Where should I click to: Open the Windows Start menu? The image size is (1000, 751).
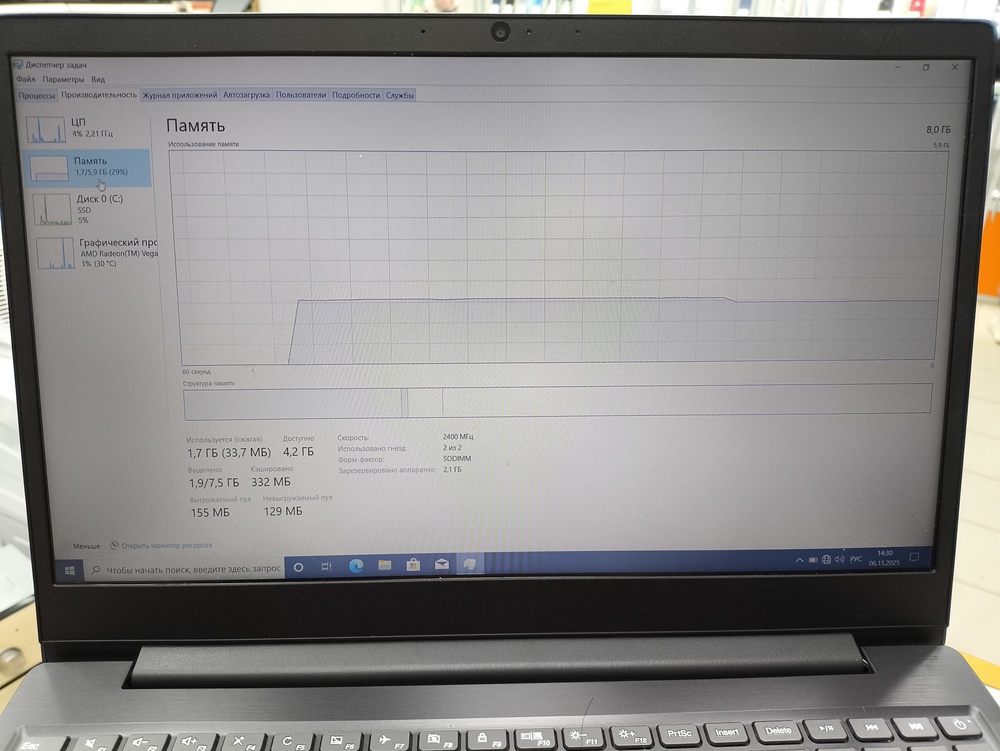click(70, 570)
